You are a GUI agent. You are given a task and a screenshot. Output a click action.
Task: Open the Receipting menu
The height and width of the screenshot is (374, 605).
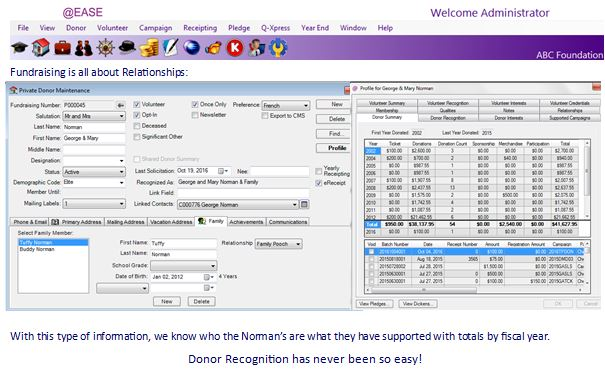pyautogui.click(x=200, y=28)
